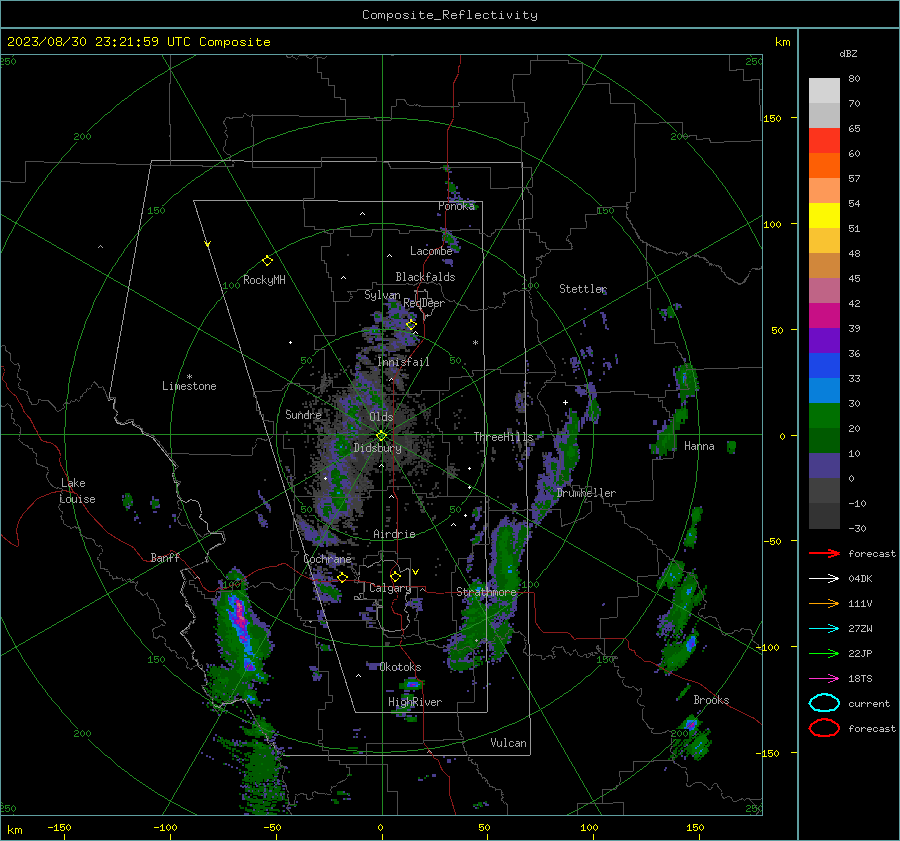Viewport: 900px width, 841px height.
Task: Click the light gray 70-80 dBZ swatch
Action: coord(824,91)
